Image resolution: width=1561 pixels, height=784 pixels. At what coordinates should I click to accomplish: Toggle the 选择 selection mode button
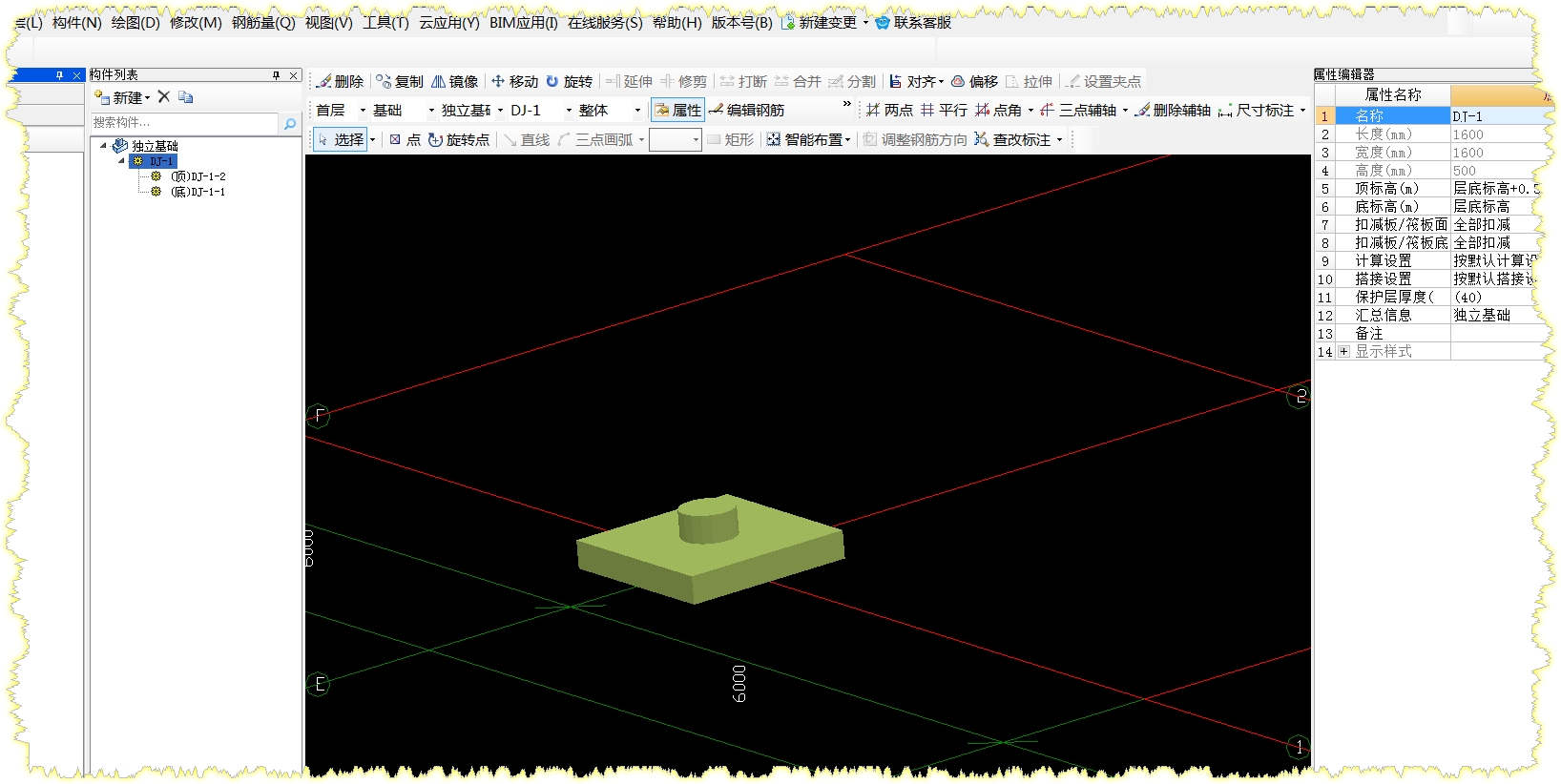pyautogui.click(x=340, y=140)
